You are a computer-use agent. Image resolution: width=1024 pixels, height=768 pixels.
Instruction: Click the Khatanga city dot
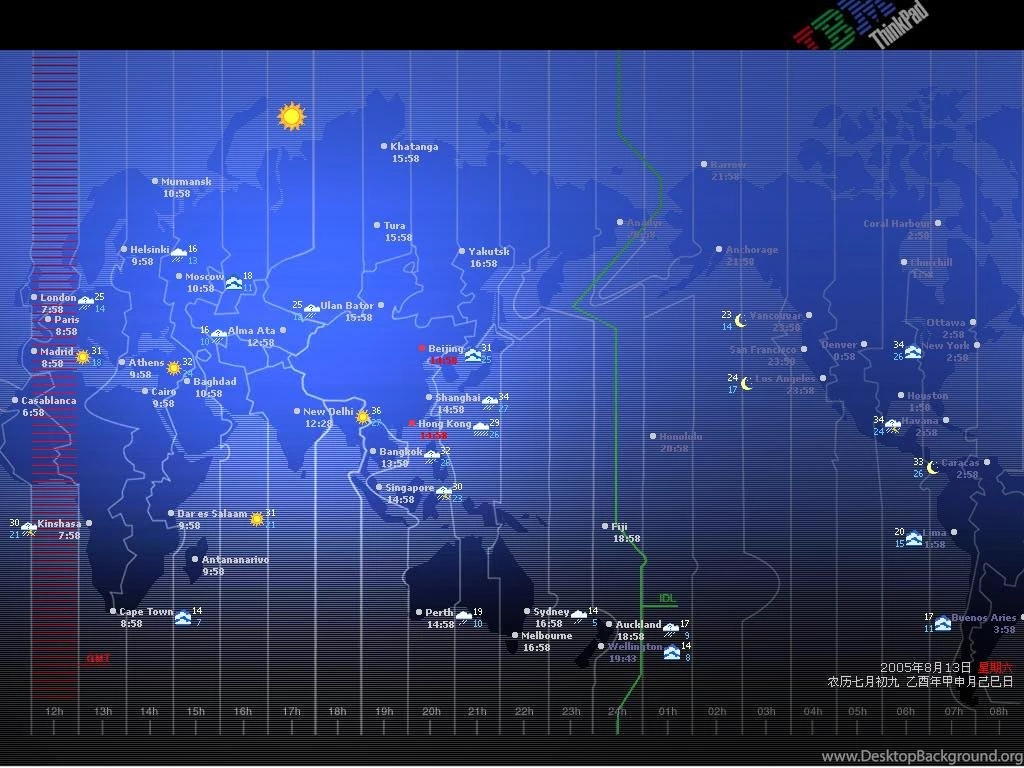(384, 146)
